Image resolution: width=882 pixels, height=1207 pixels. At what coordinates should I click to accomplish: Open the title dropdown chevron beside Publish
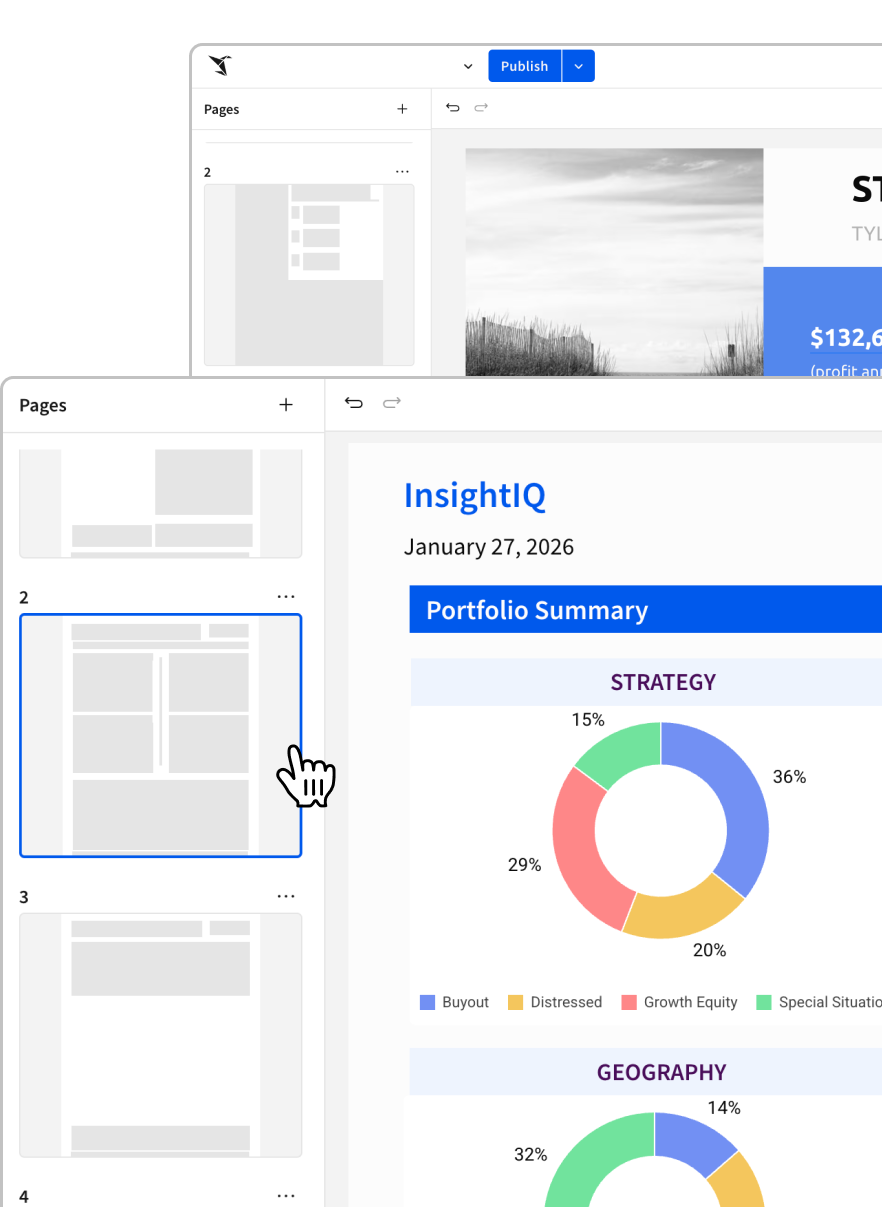click(468, 67)
